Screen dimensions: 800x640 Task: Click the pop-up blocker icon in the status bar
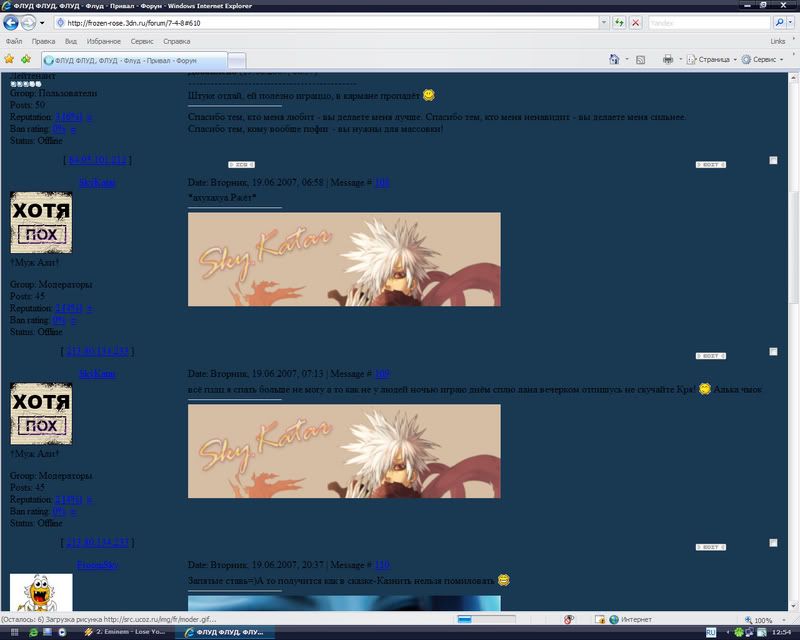(568, 619)
